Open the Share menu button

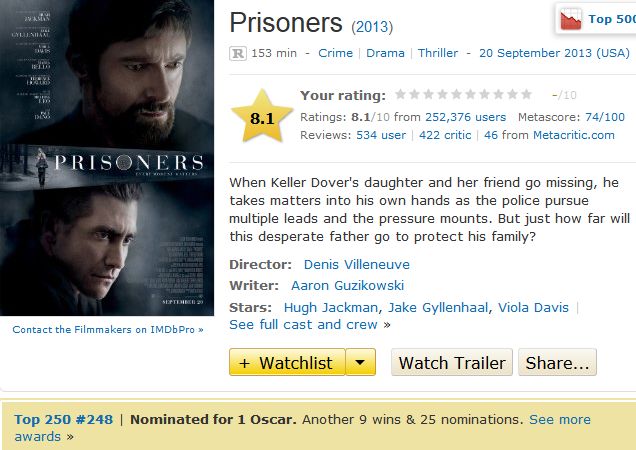(558, 362)
